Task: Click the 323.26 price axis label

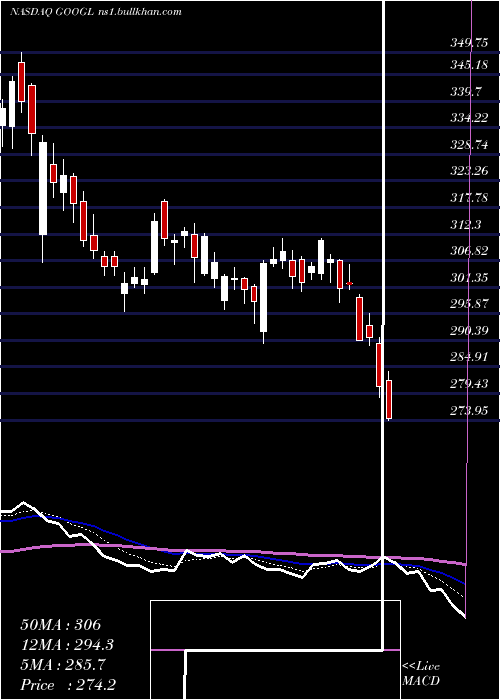Action: point(468,171)
